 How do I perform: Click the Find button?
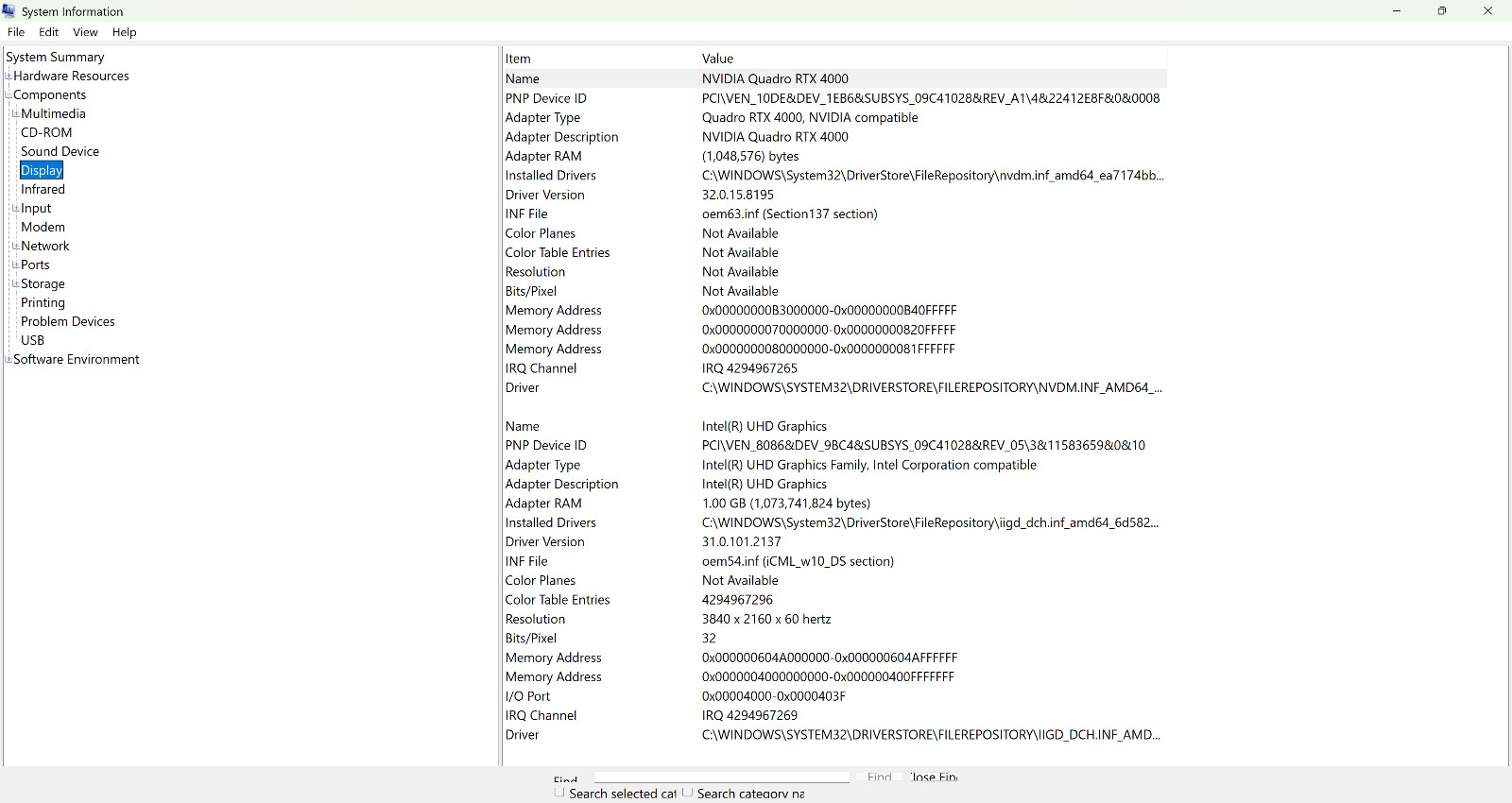click(879, 777)
